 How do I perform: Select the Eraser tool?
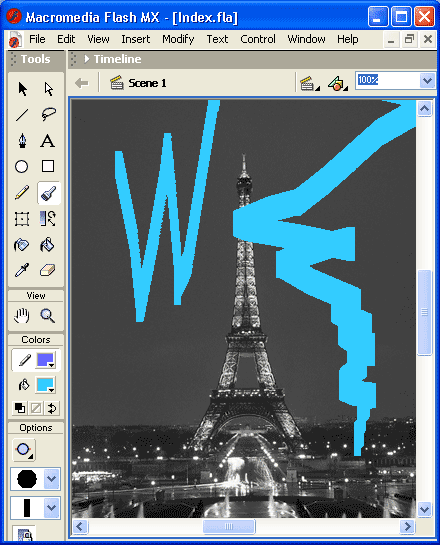[48, 270]
